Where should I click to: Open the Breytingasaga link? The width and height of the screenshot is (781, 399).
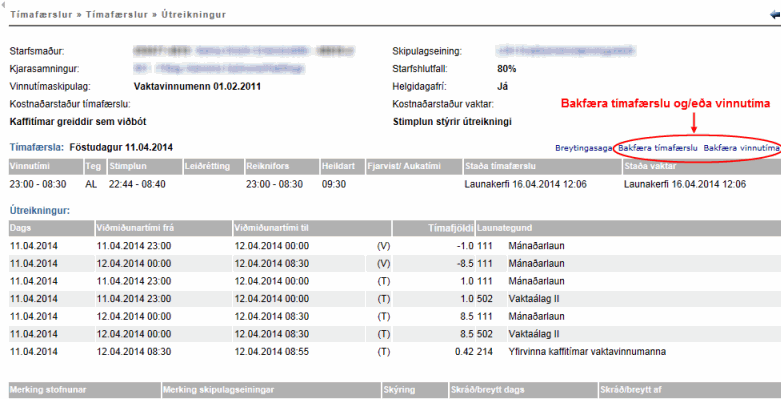point(583,148)
